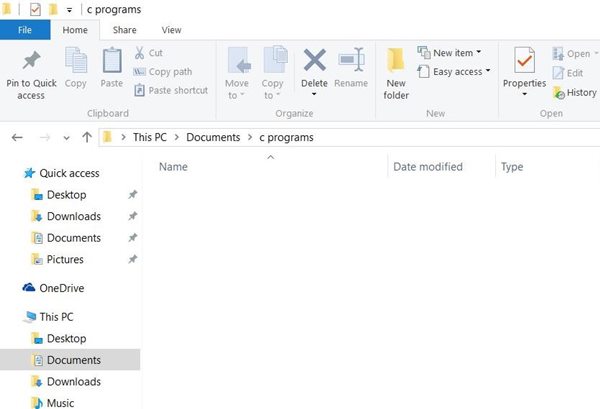Click the Copy to icon in Organize group
The width and height of the screenshot is (600, 409).
pyautogui.click(x=276, y=60)
